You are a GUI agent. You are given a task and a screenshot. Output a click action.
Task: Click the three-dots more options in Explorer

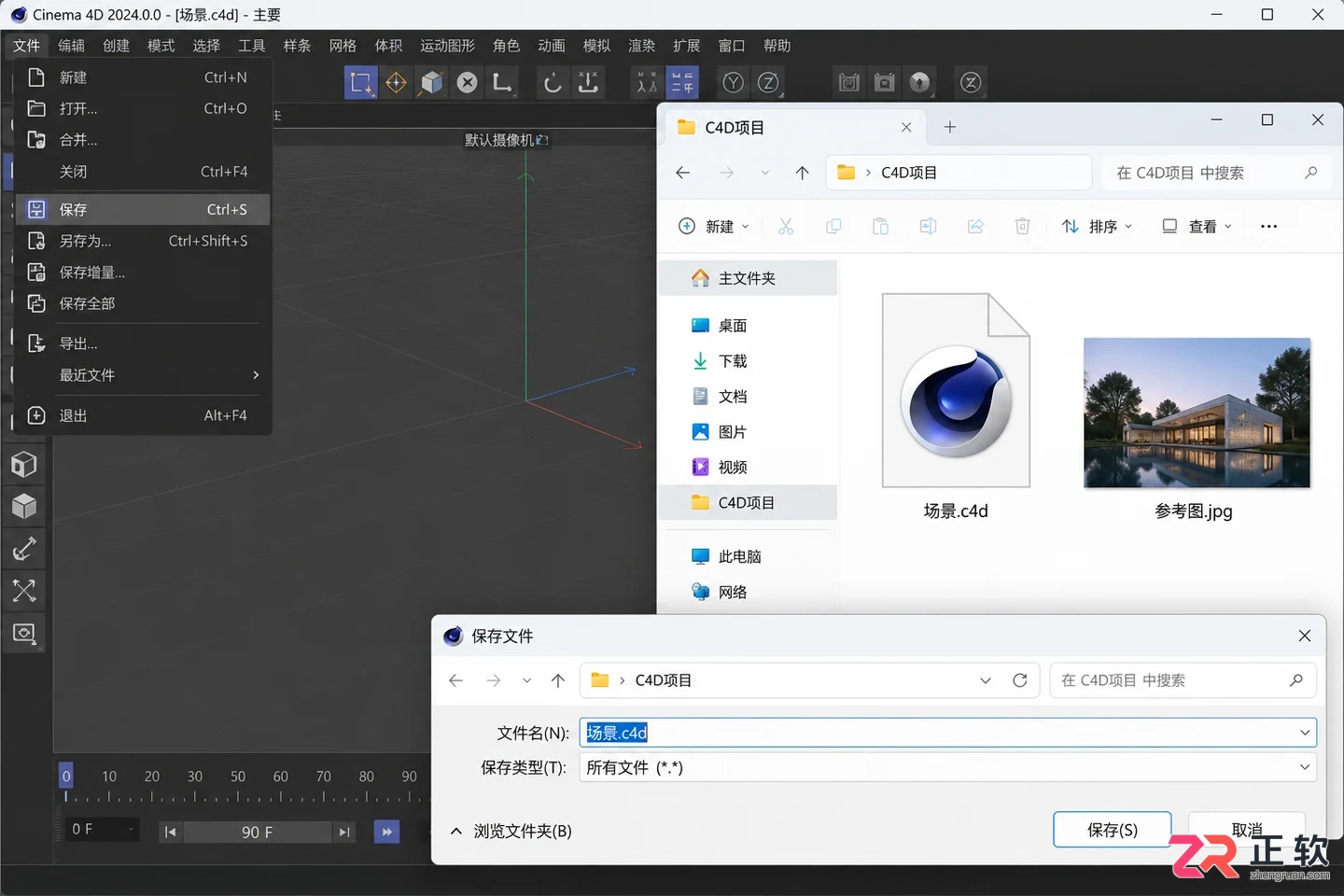tap(1268, 226)
